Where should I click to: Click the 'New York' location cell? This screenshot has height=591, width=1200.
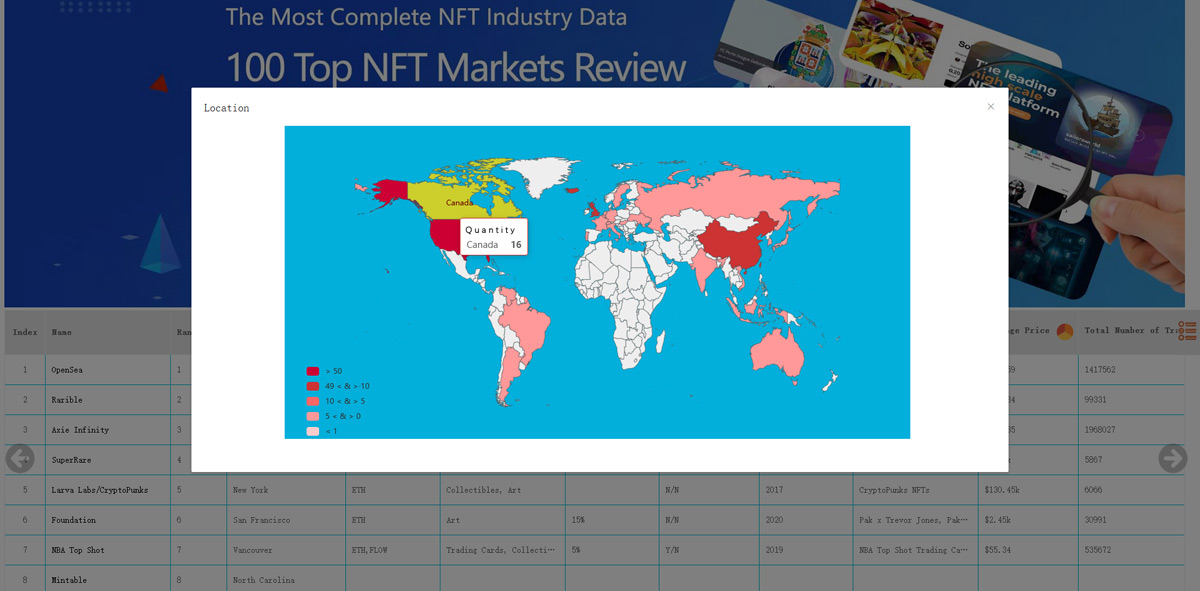pyautogui.click(x=286, y=490)
